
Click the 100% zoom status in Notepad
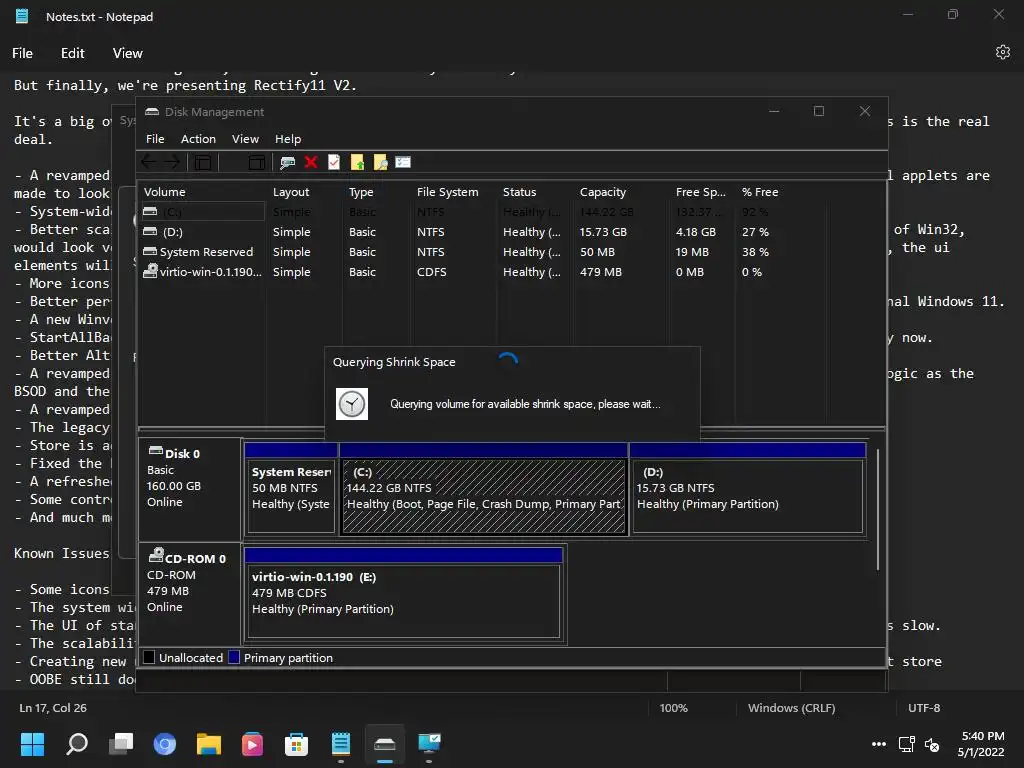point(673,708)
